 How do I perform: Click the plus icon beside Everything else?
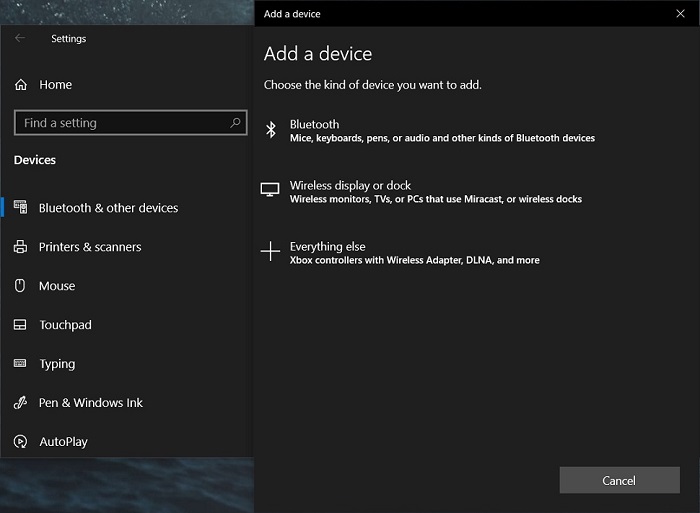pos(269,252)
